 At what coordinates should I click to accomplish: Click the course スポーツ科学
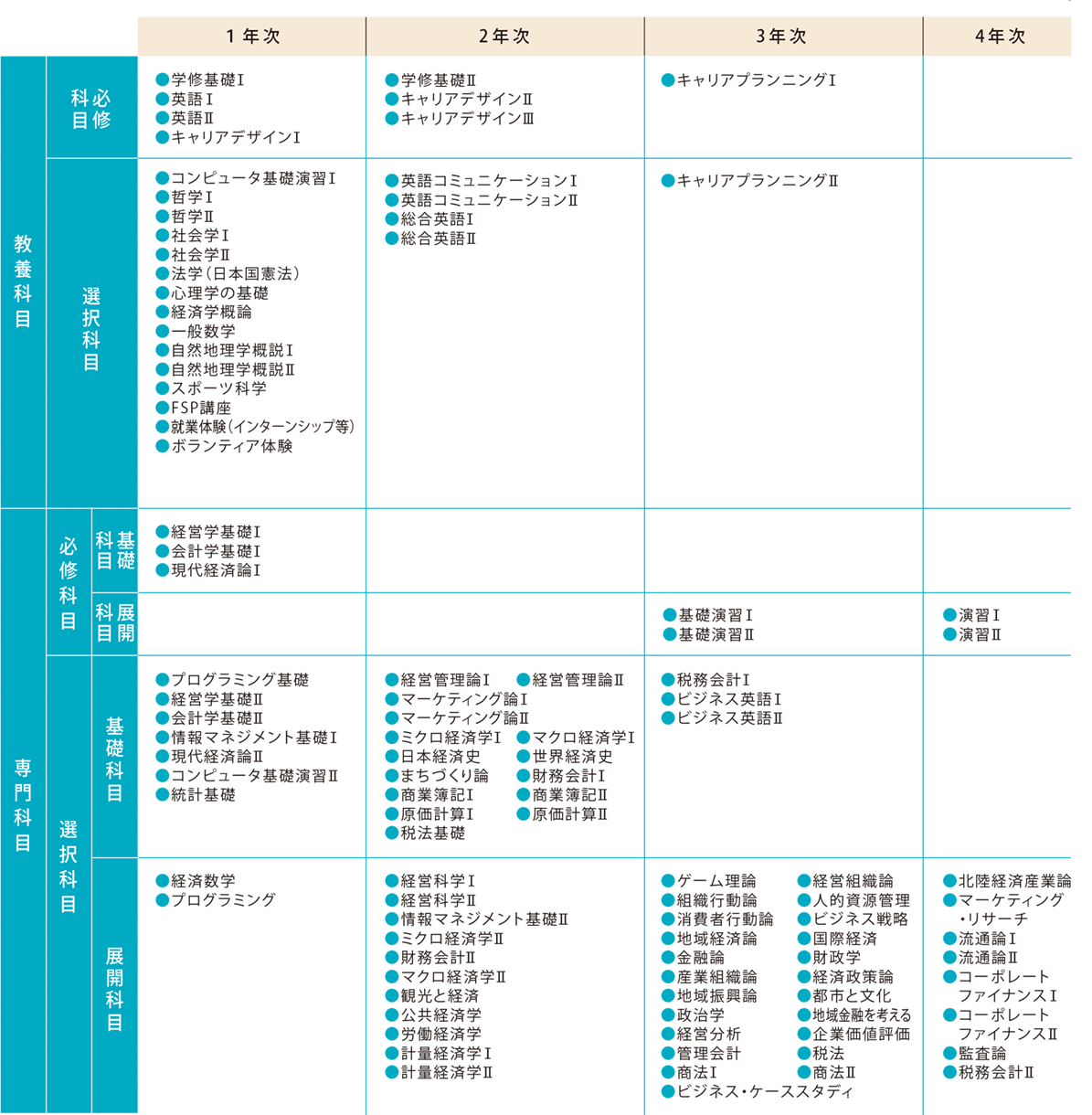point(211,388)
